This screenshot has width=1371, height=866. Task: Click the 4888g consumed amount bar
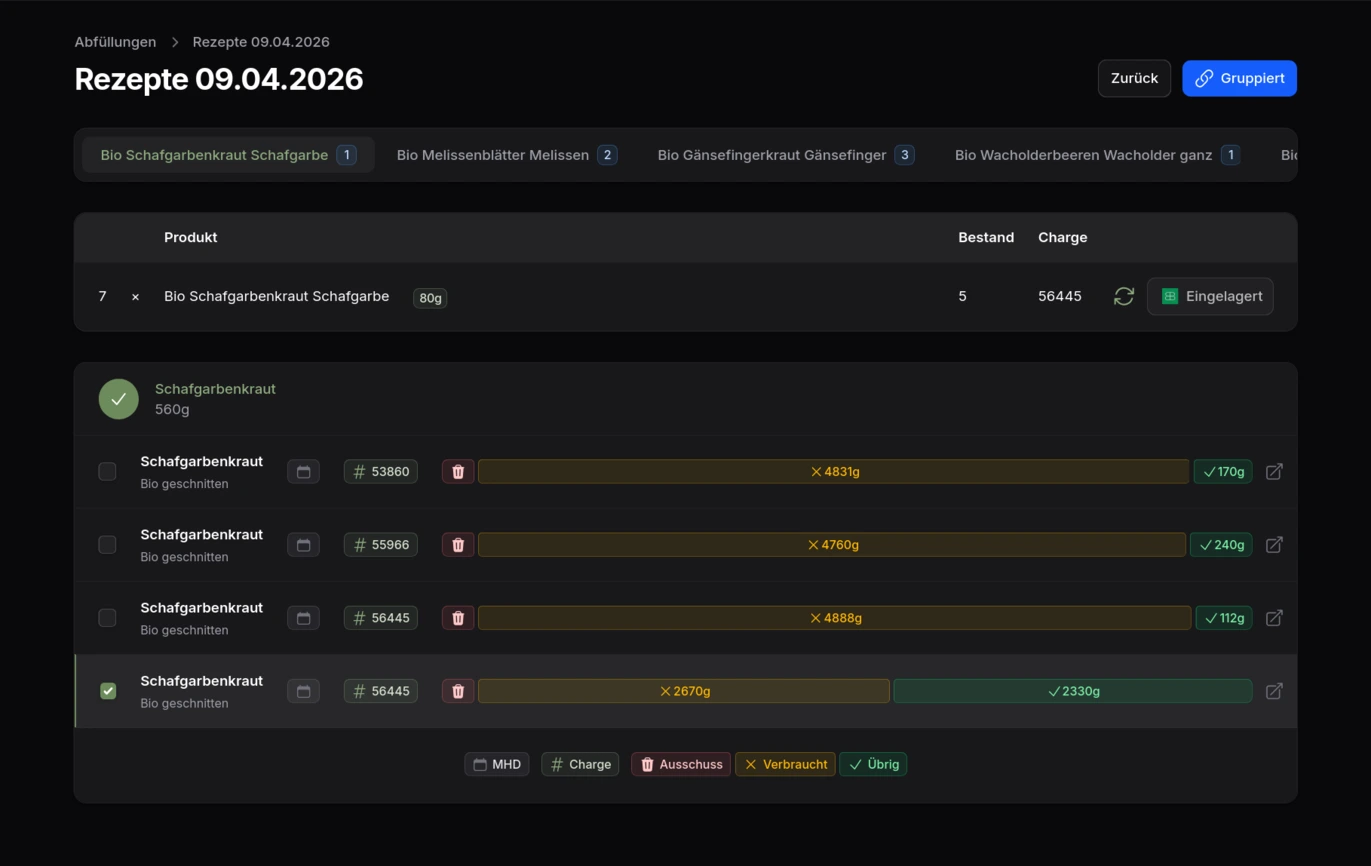coord(834,618)
